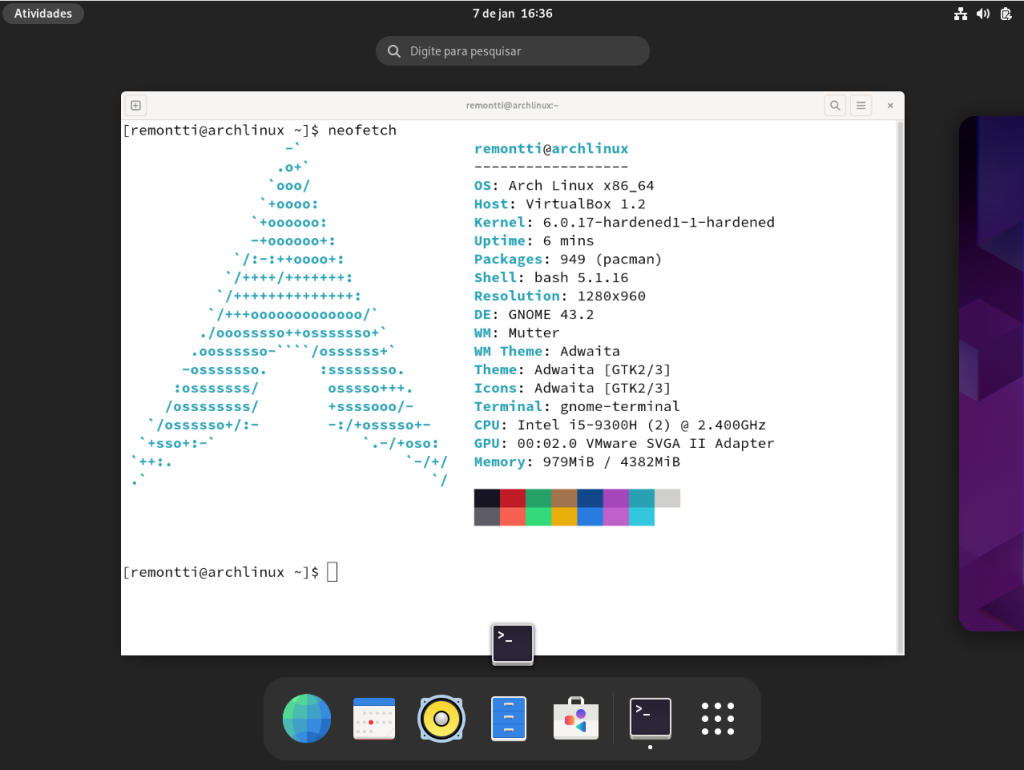The width and height of the screenshot is (1024, 770).
Task: Open the terminal search with the magnifier button
Action: (835, 104)
